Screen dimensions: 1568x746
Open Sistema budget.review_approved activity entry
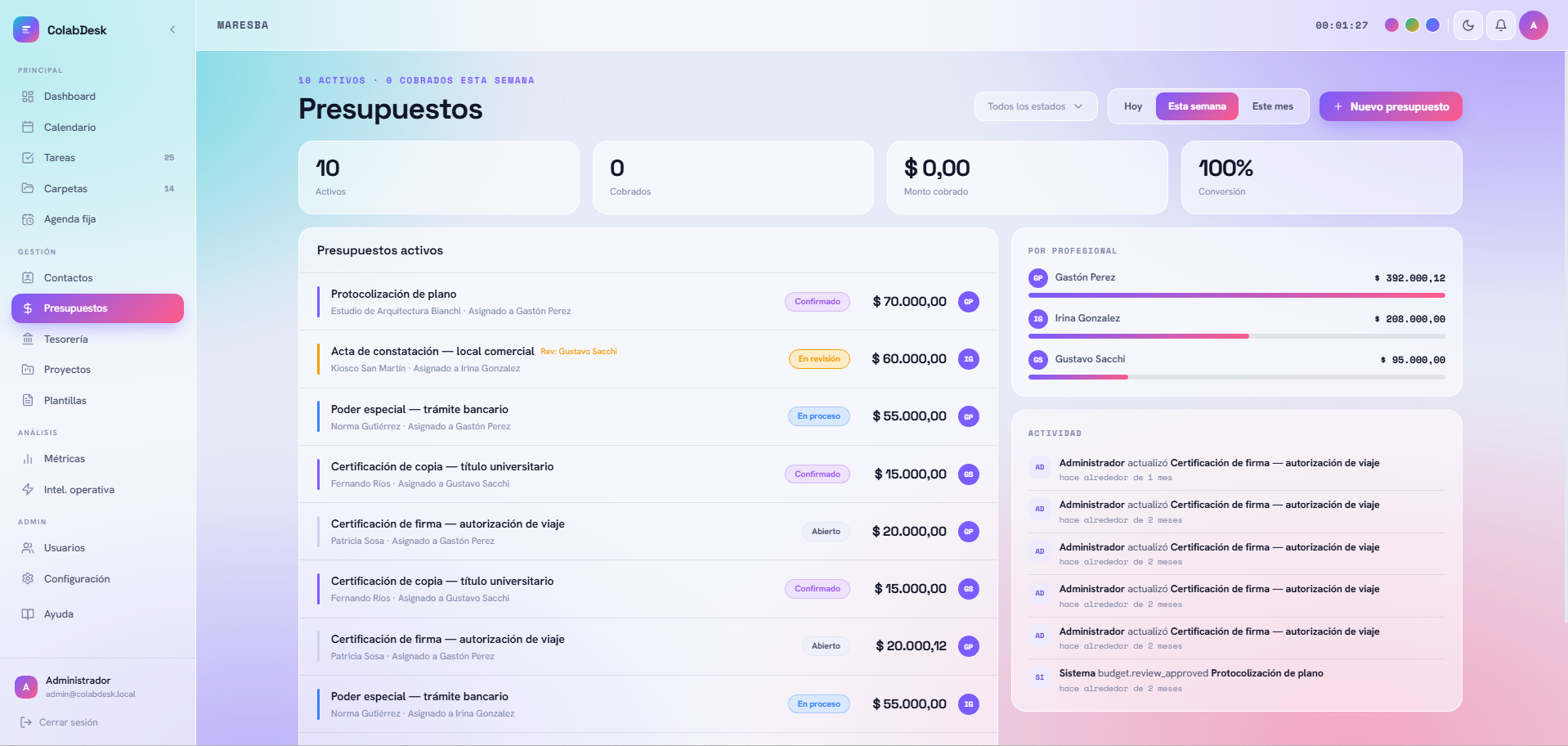coord(1237,681)
